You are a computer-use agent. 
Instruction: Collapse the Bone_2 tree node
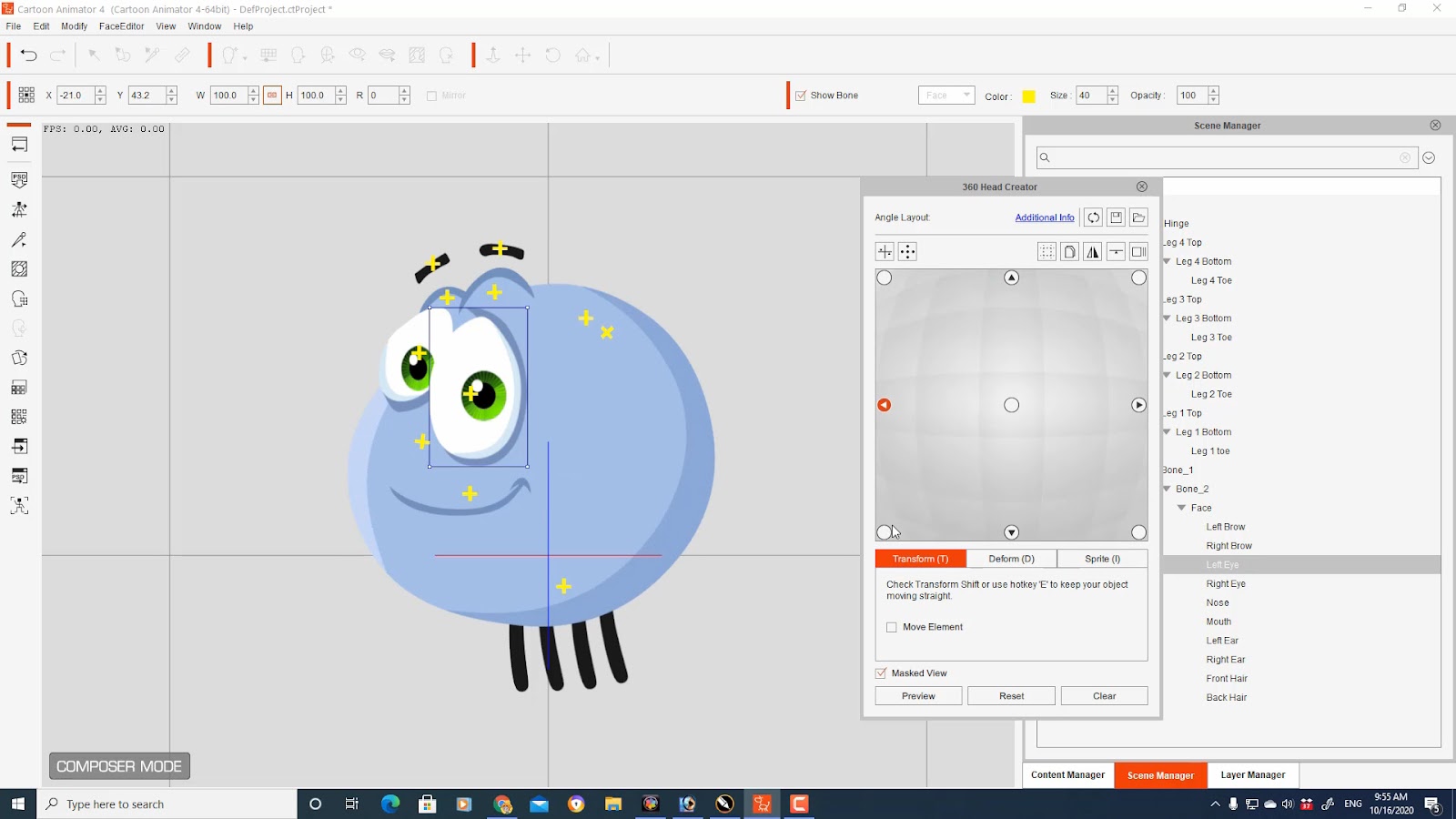click(1167, 489)
